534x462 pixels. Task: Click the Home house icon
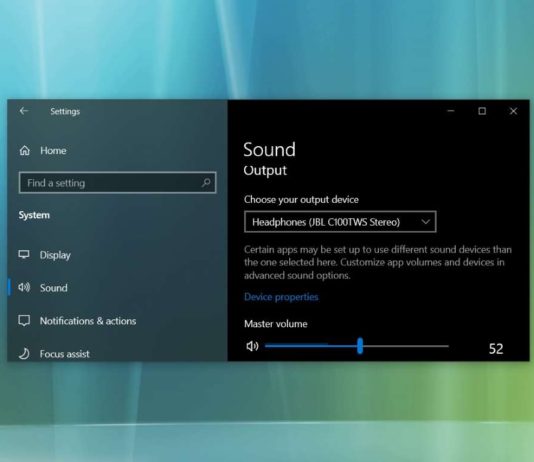25,150
